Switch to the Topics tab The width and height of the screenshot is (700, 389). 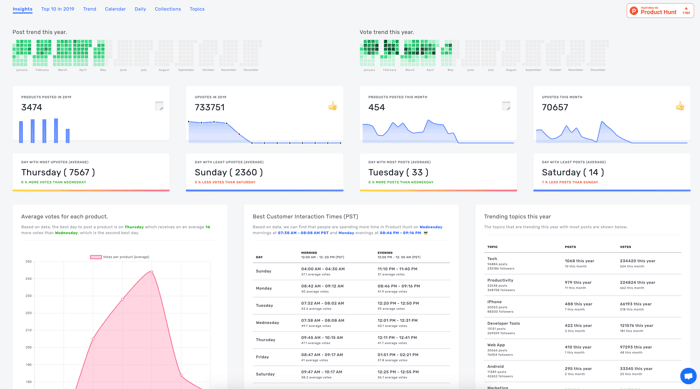pyautogui.click(x=197, y=9)
